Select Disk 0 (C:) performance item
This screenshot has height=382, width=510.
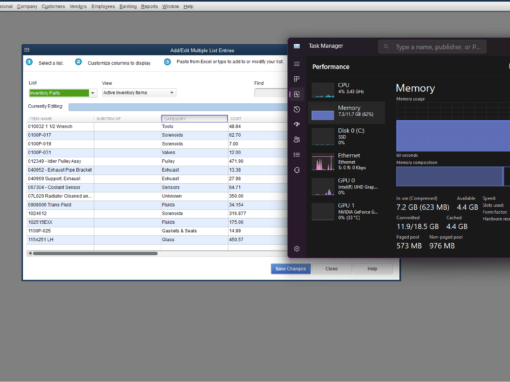click(347, 136)
